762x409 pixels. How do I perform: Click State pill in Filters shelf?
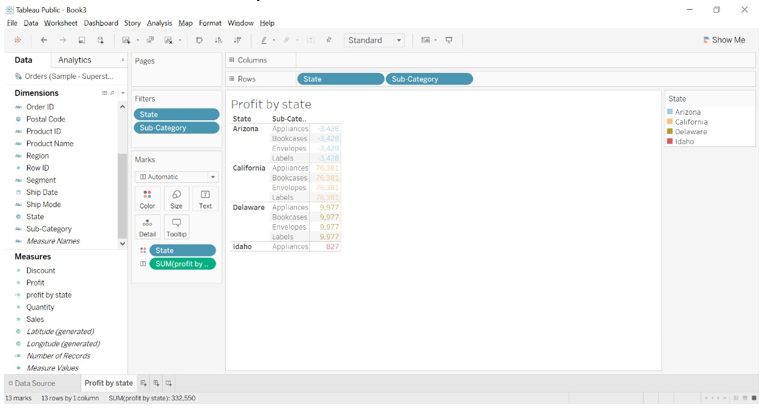point(176,115)
